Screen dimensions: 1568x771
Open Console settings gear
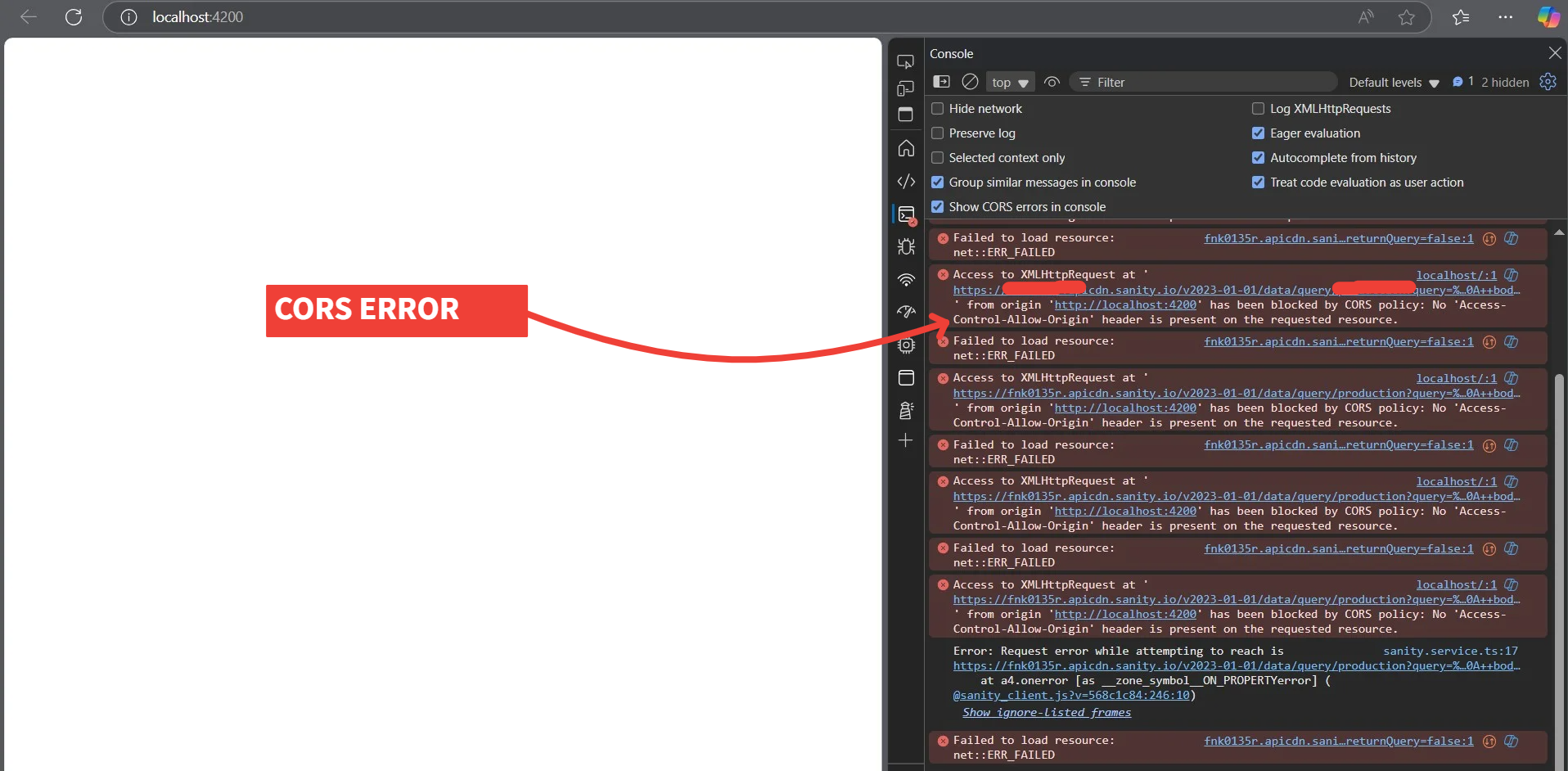[1548, 82]
